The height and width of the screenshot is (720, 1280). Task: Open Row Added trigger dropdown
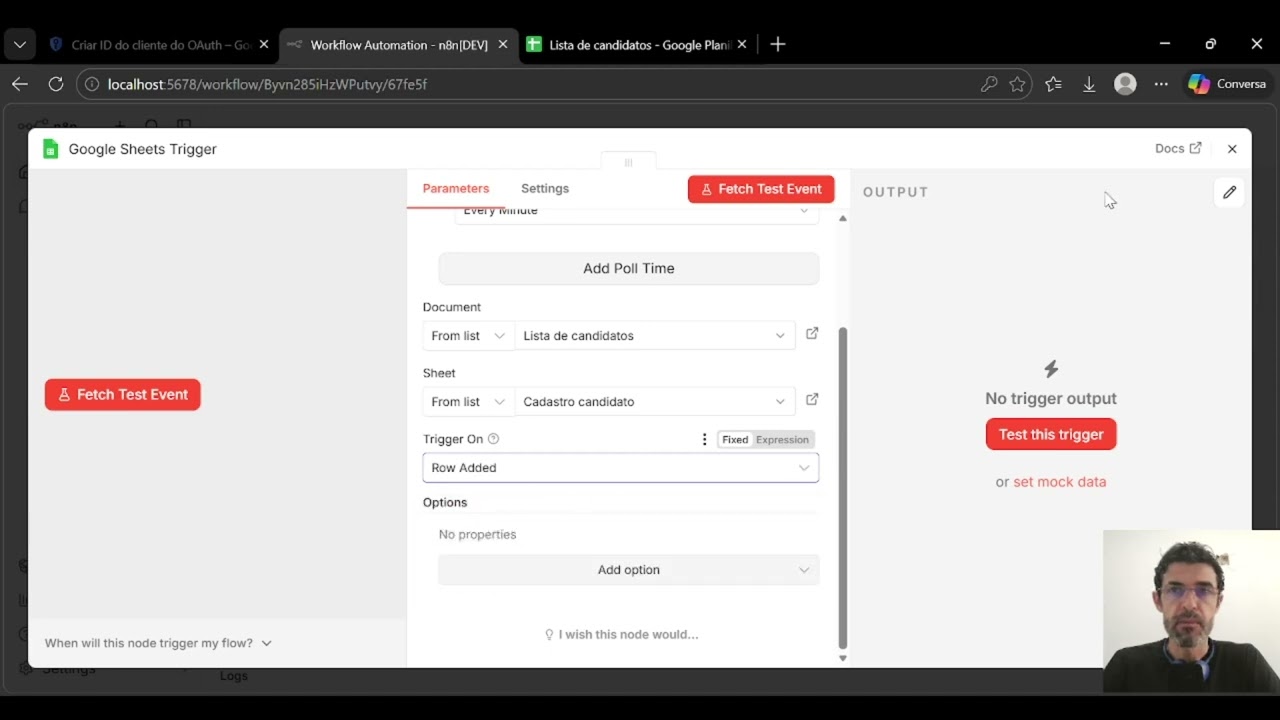click(621, 468)
